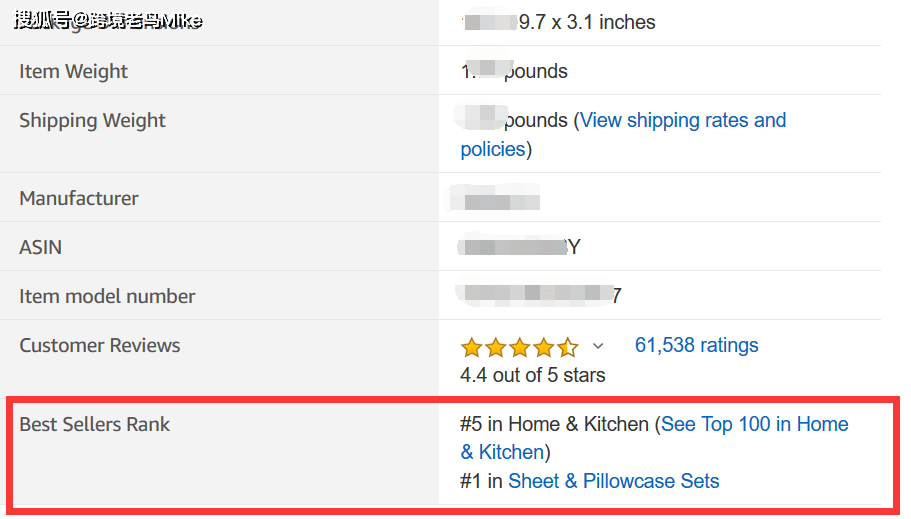The width and height of the screenshot is (911, 519).
Task: Open See Top 100 in Home & Kitchen
Action: point(754,425)
